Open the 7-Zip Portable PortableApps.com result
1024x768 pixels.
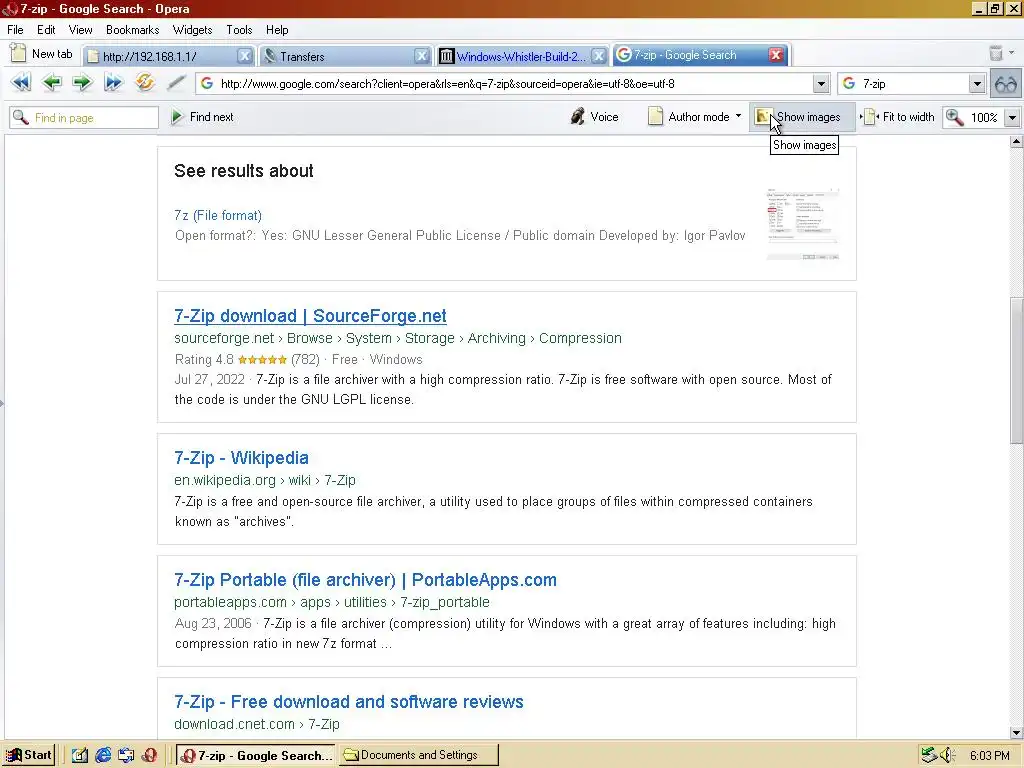coord(365,580)
